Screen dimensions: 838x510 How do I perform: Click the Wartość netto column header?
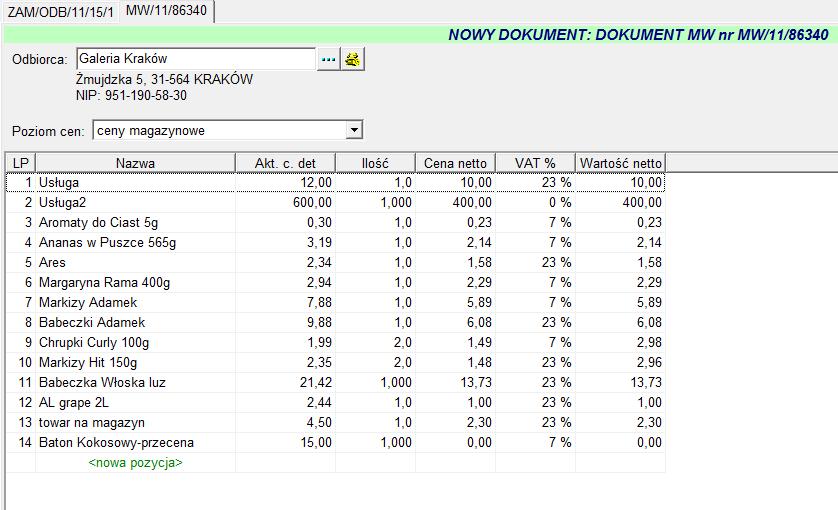pos(620,163)
